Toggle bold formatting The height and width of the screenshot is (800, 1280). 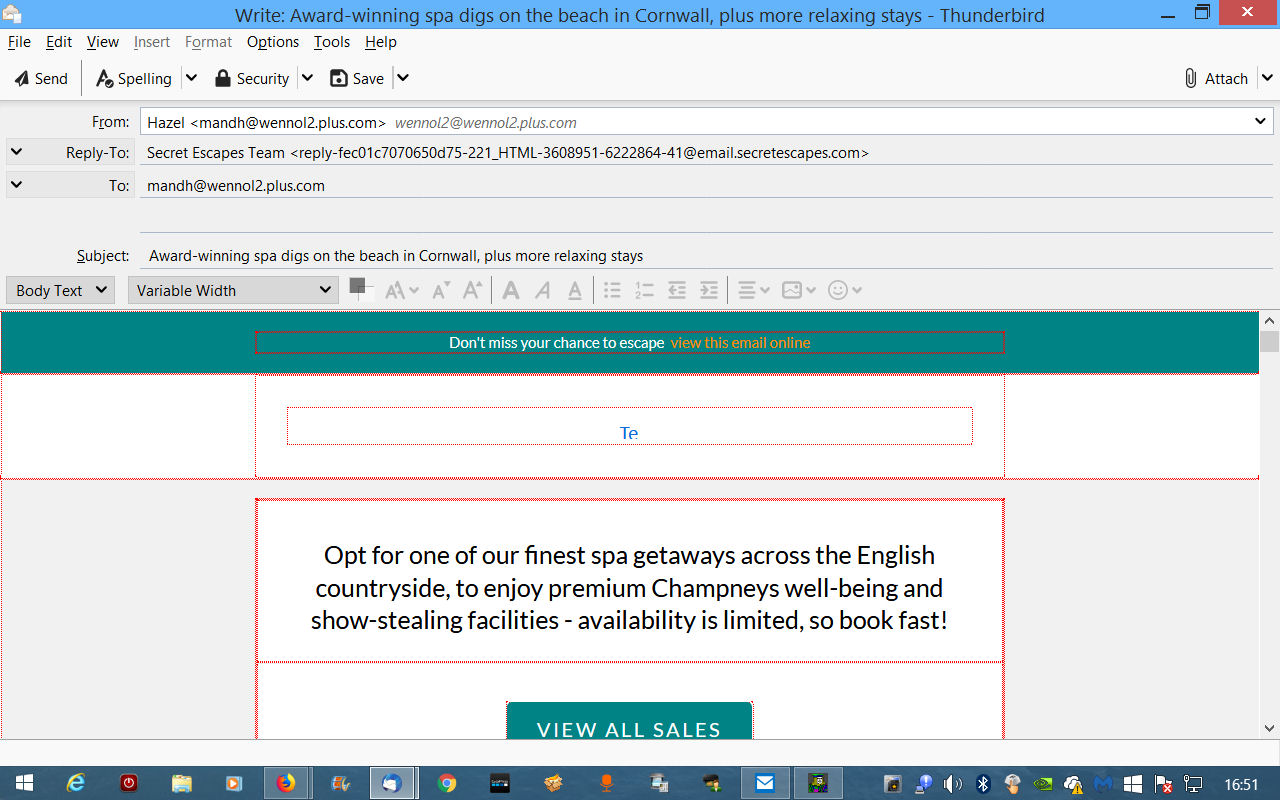point(511,290)
